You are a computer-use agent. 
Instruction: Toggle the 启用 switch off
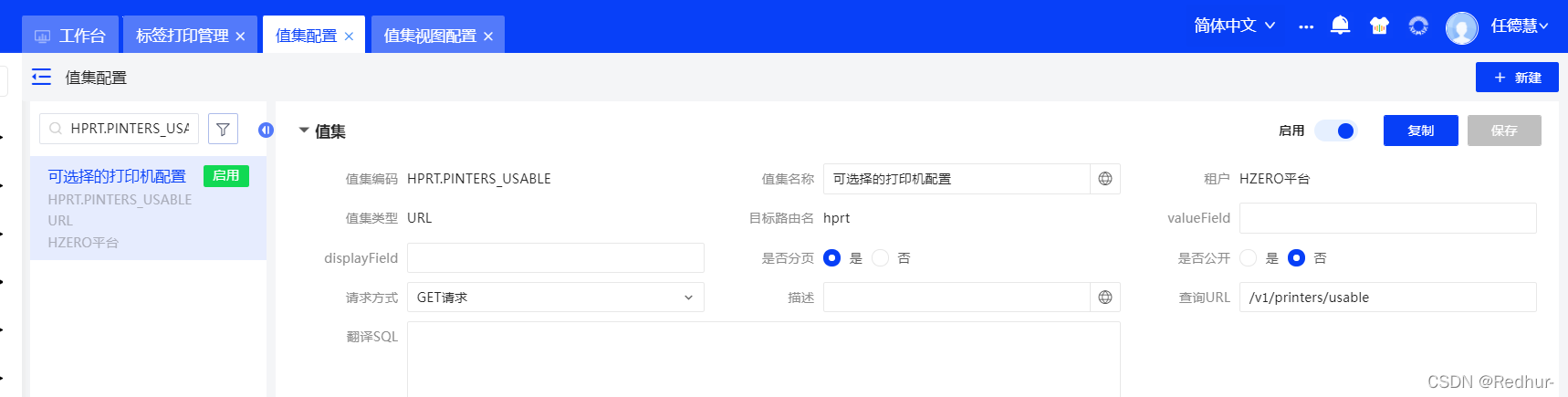(1335, 131)
